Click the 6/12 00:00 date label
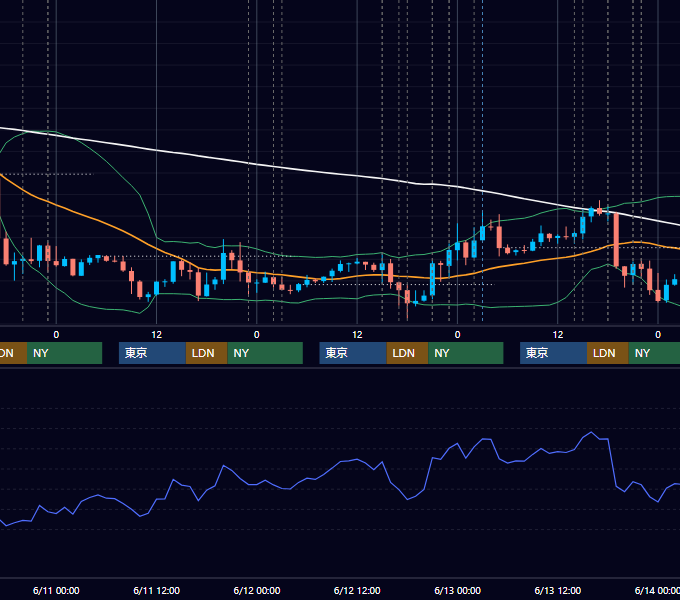The width and height of the screenshot is (680, 600). [257, 590]
